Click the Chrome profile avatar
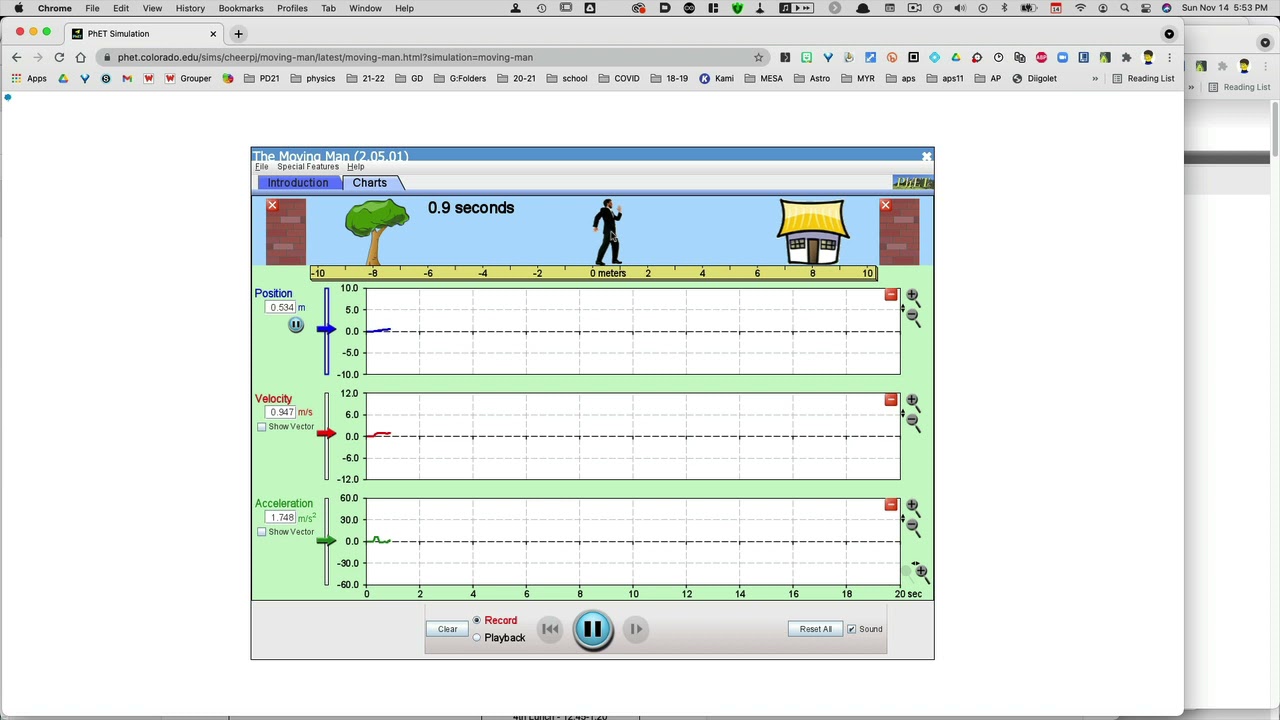 coord(1148,57)
